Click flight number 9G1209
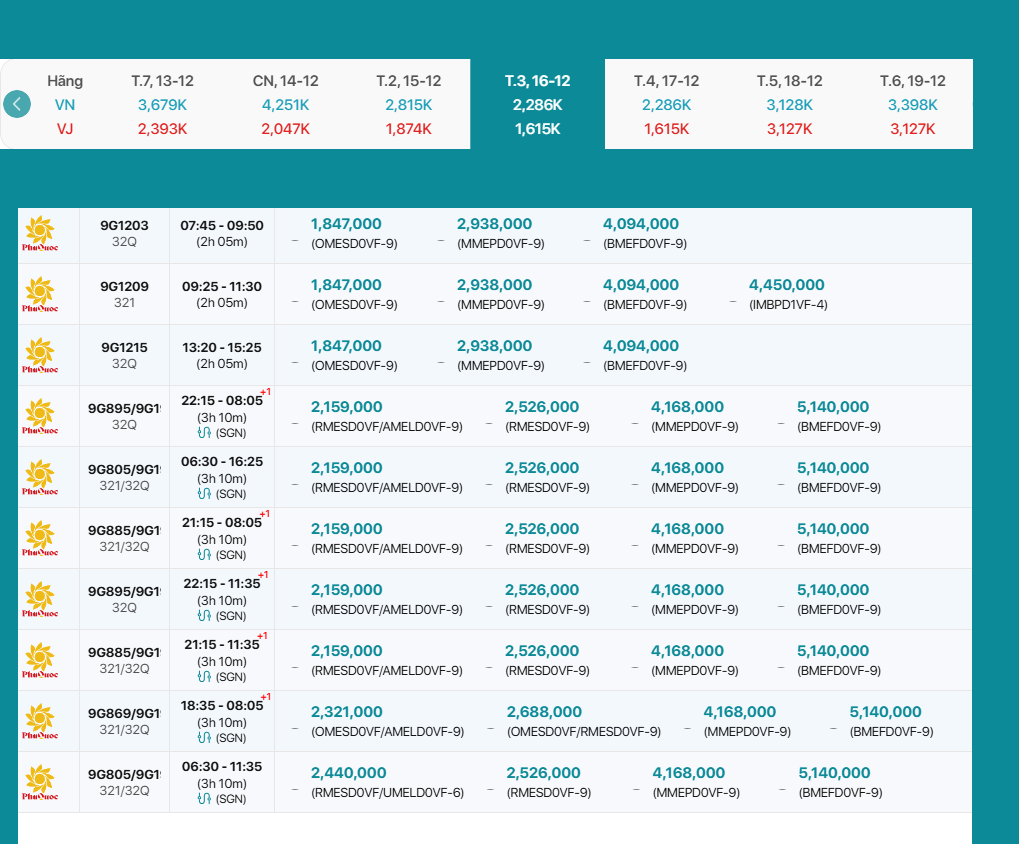This screenshot has height=844, width=1019. pos(124,287)
